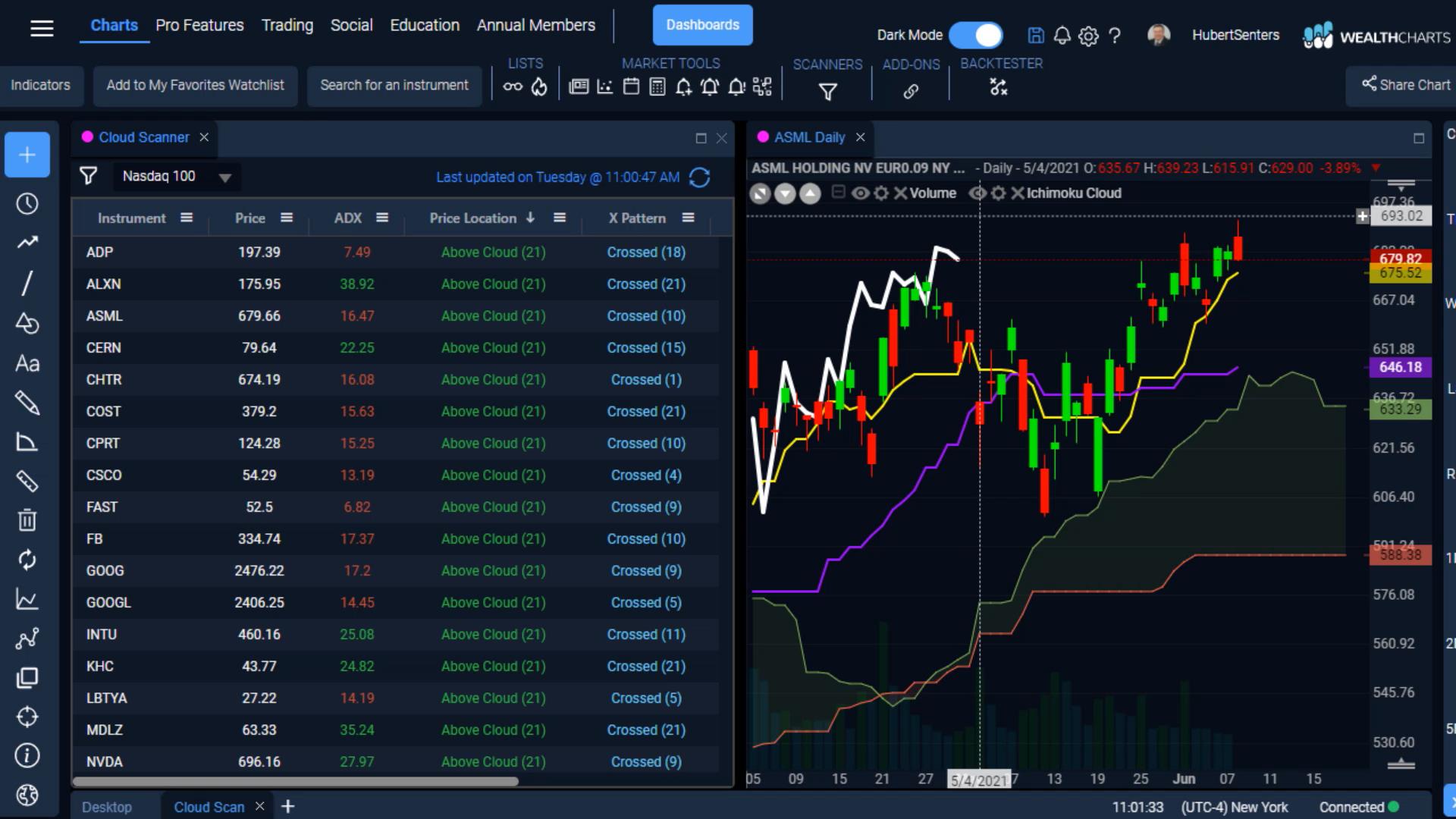Select the shapes drawing tool
Screen dimensions: 1456x819
27,324
